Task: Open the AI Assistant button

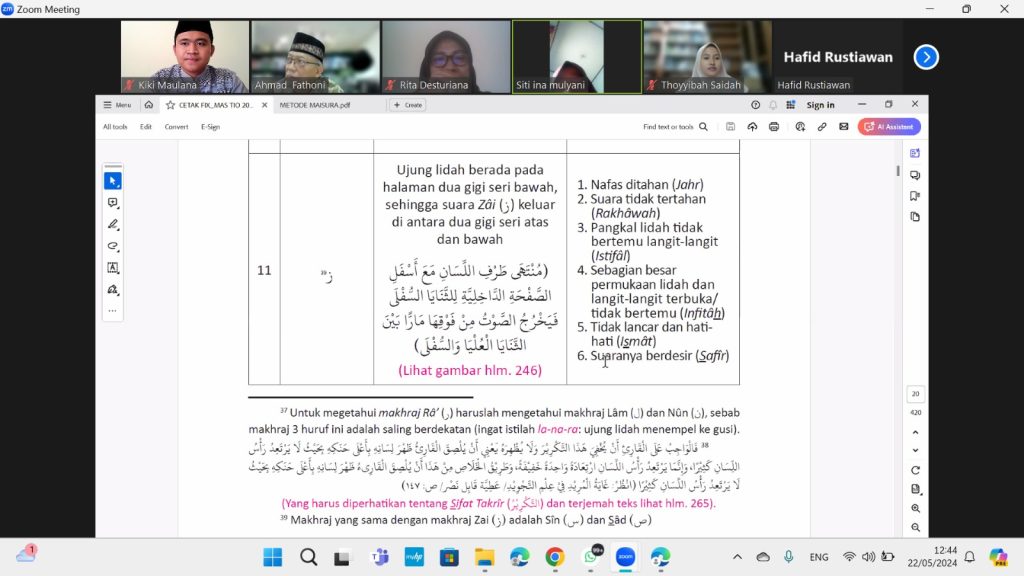Action: click(889, 127)
